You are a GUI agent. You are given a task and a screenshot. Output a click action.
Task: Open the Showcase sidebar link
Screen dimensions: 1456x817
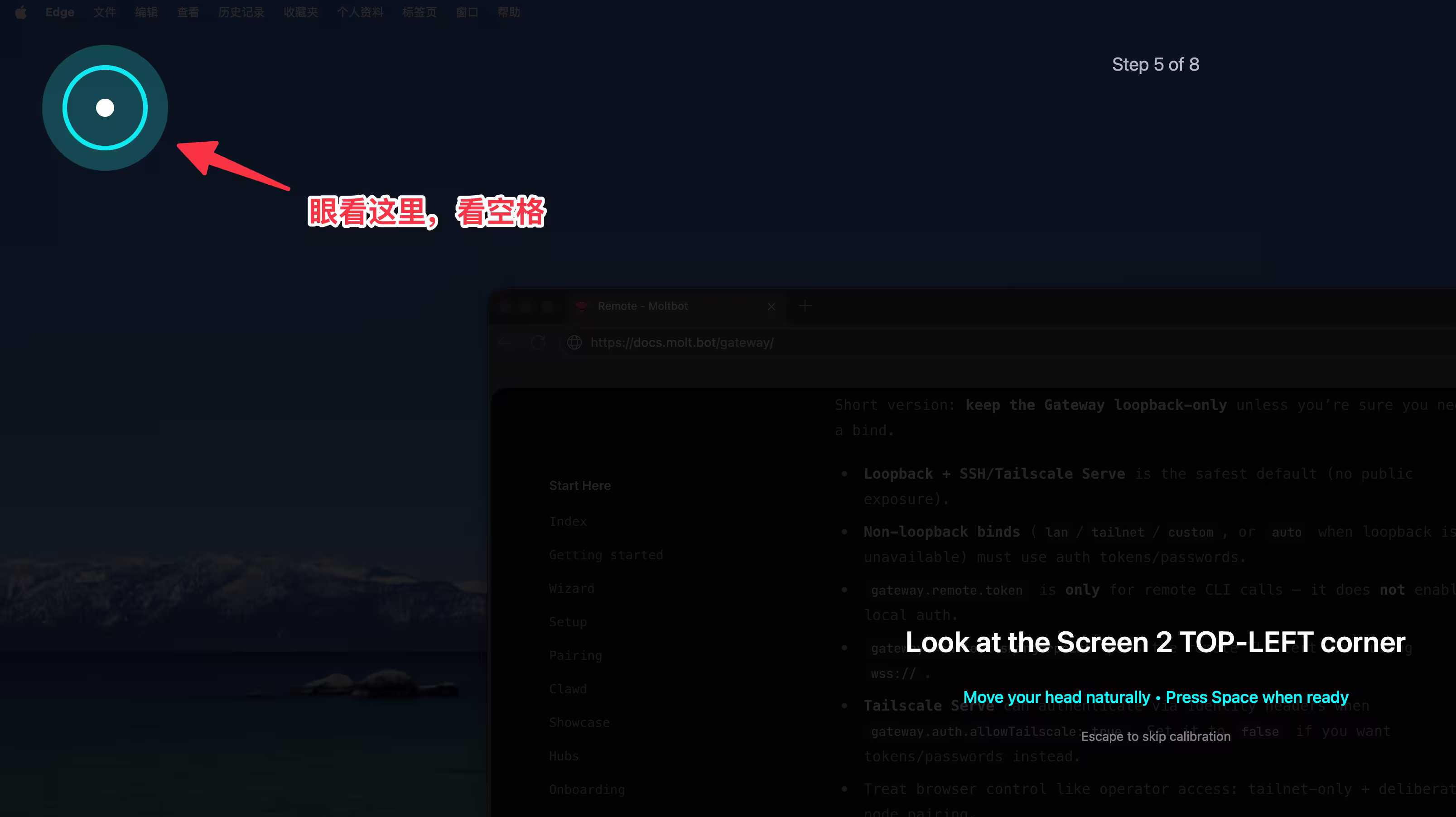point(579,722)
